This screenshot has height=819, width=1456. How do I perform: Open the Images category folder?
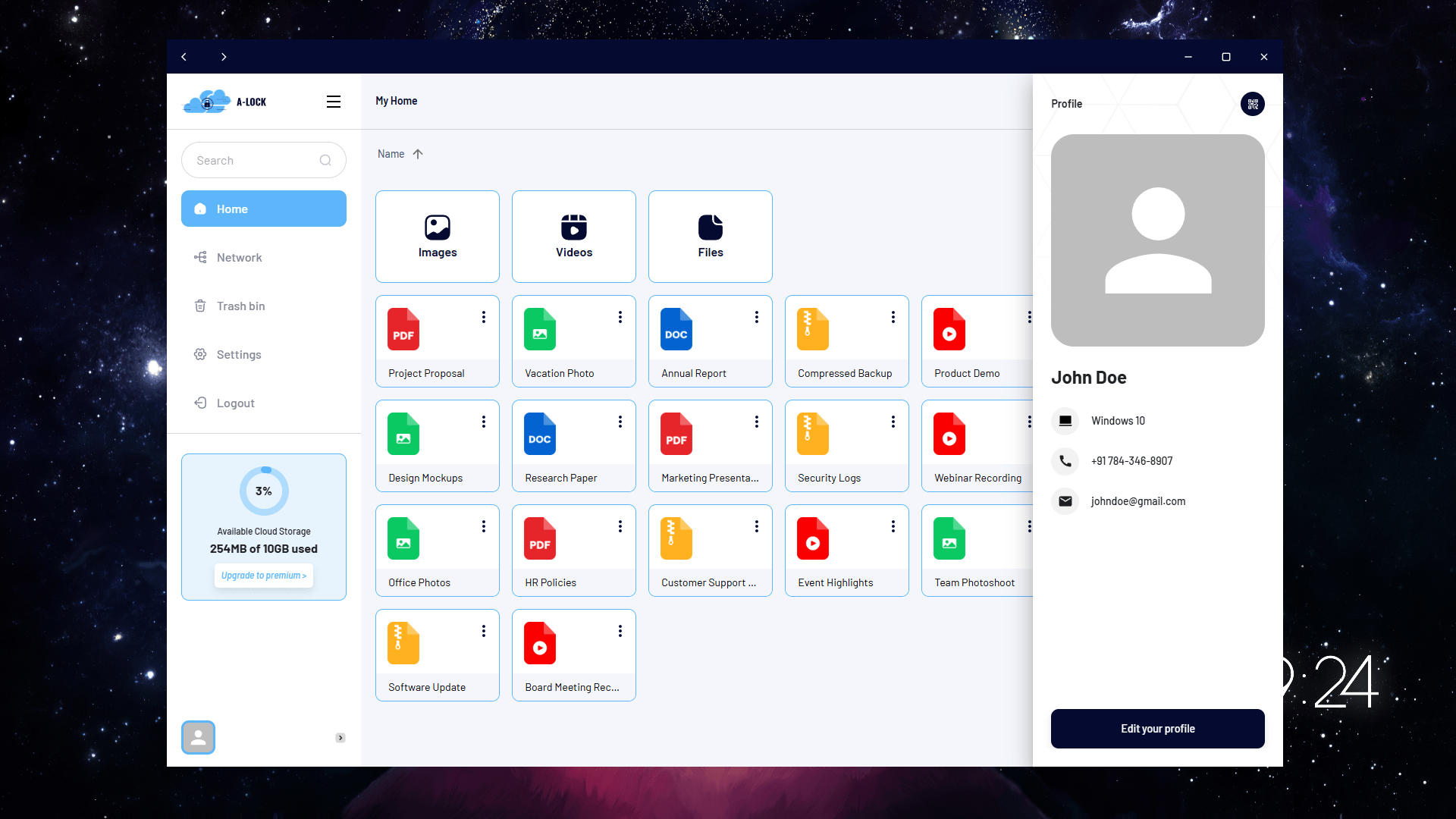coord(438,237)
